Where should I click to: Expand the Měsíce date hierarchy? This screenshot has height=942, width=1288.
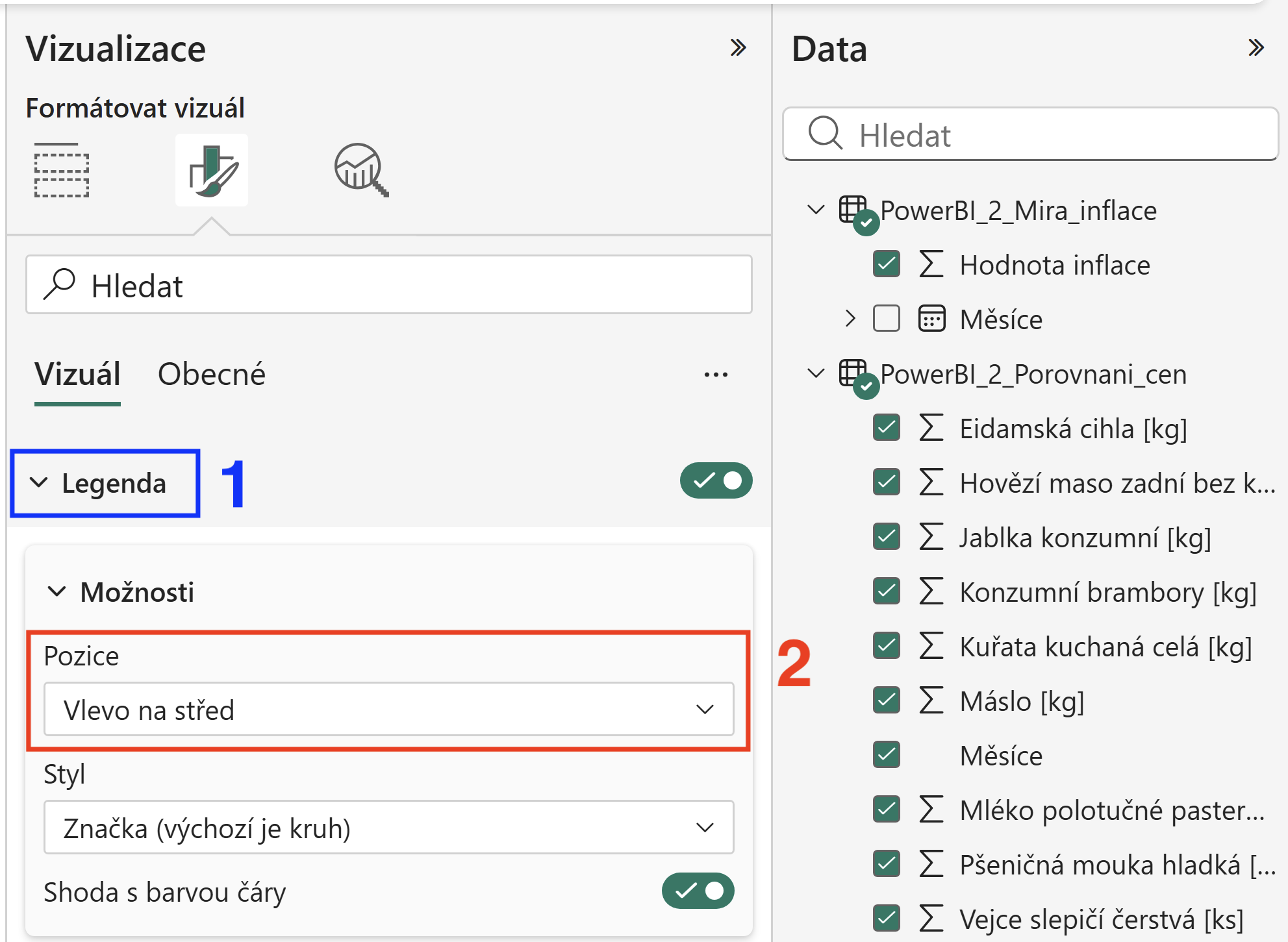[850, 319]
